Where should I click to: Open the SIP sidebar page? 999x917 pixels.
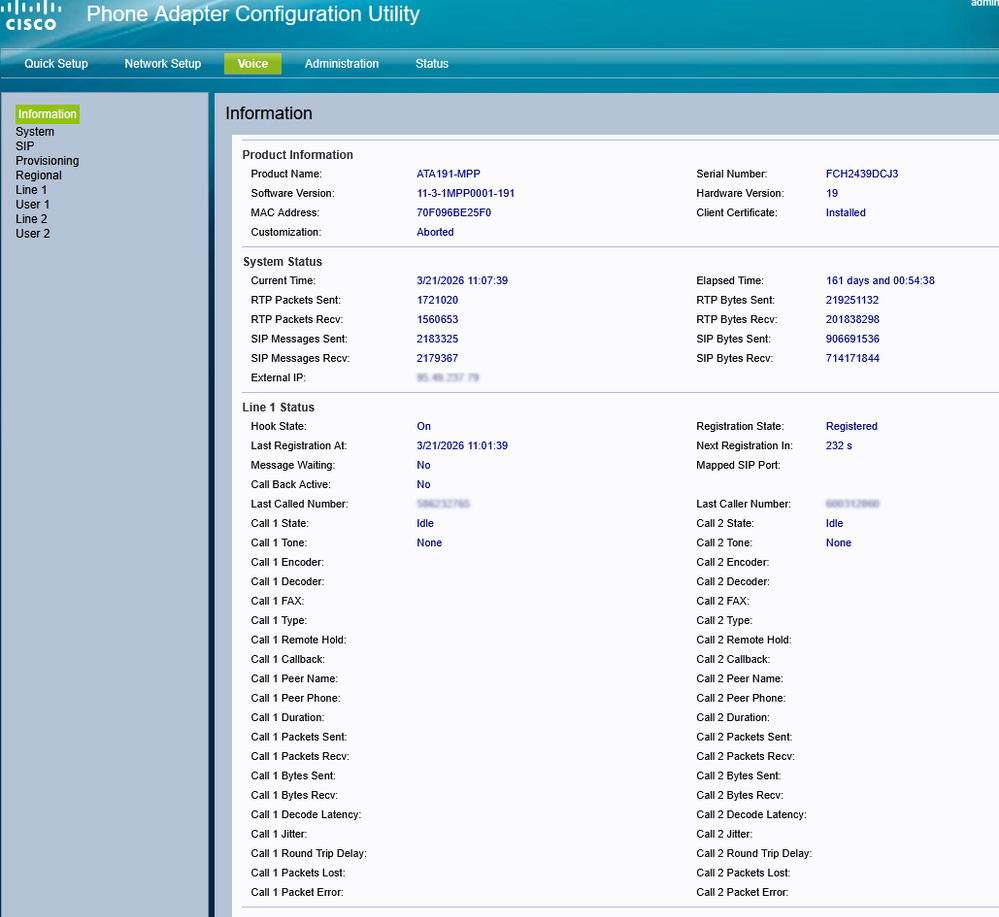pyautogui.click(x=25, y=146)
